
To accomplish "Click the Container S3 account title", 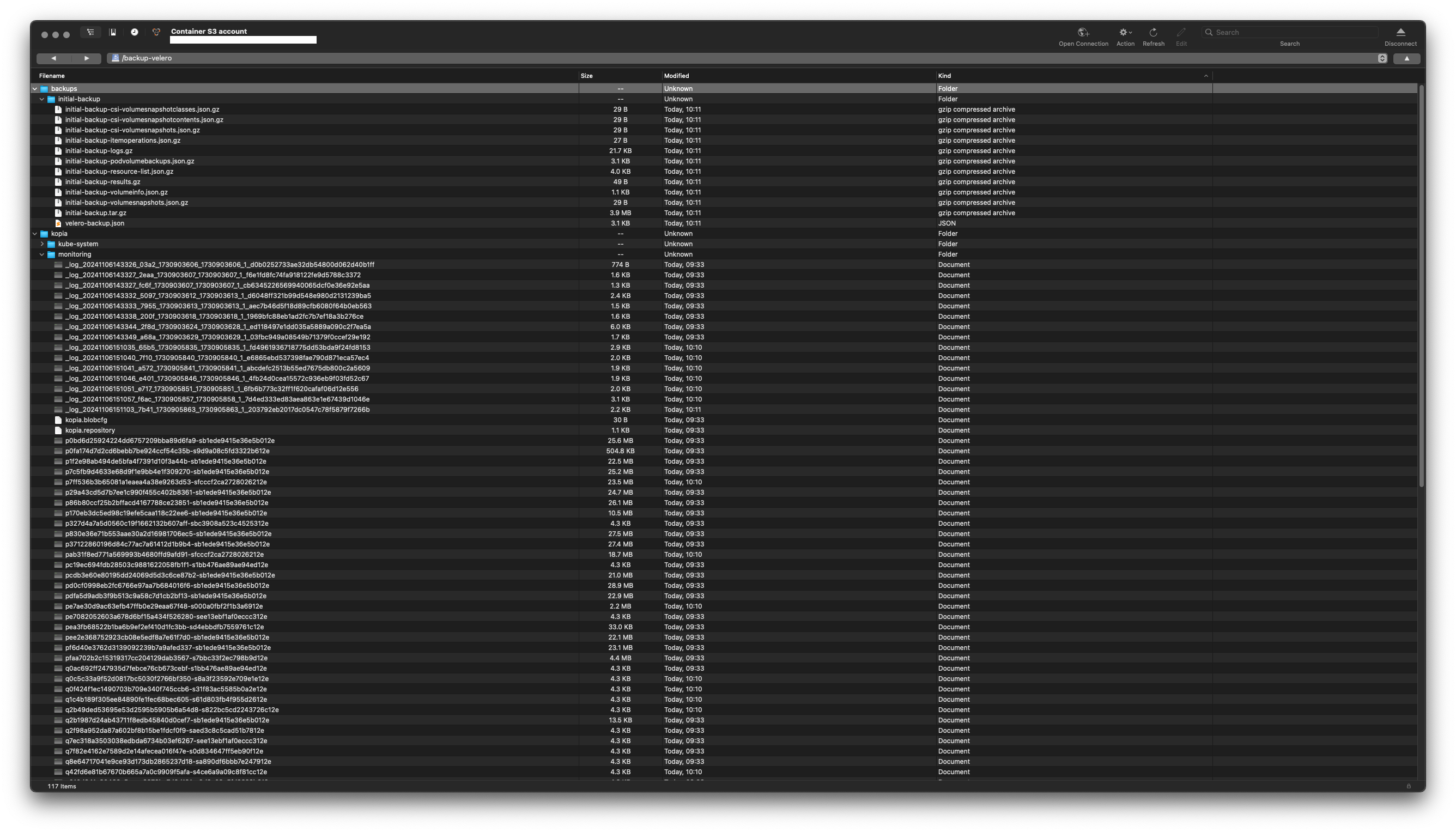I will coord(209,32).
